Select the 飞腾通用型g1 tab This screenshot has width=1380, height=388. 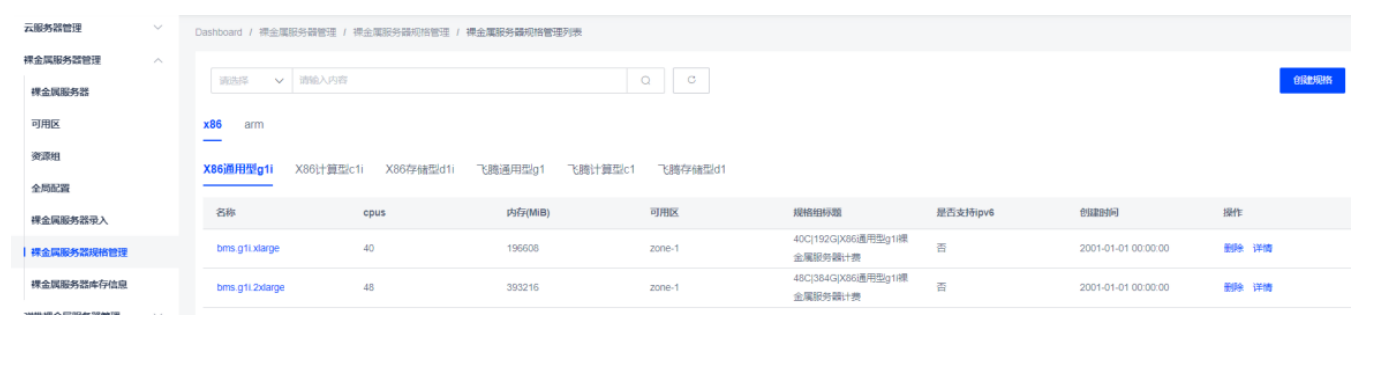pyautogui.click(x=510, y=170)
